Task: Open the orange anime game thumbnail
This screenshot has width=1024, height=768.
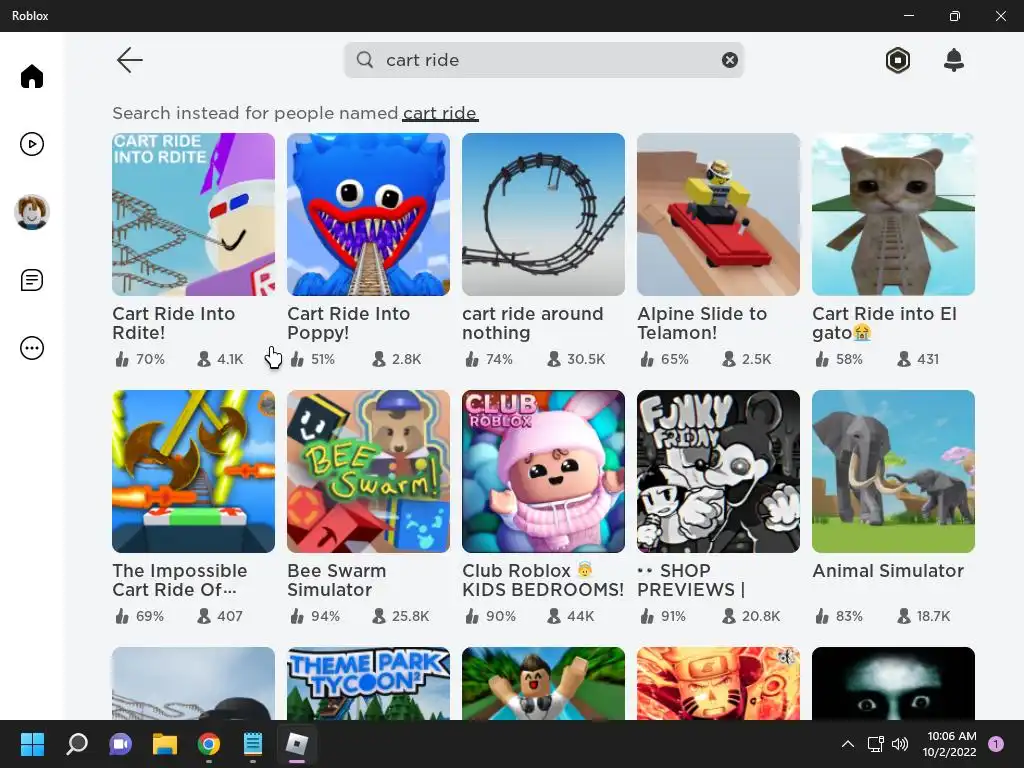Action: (718, 684)
